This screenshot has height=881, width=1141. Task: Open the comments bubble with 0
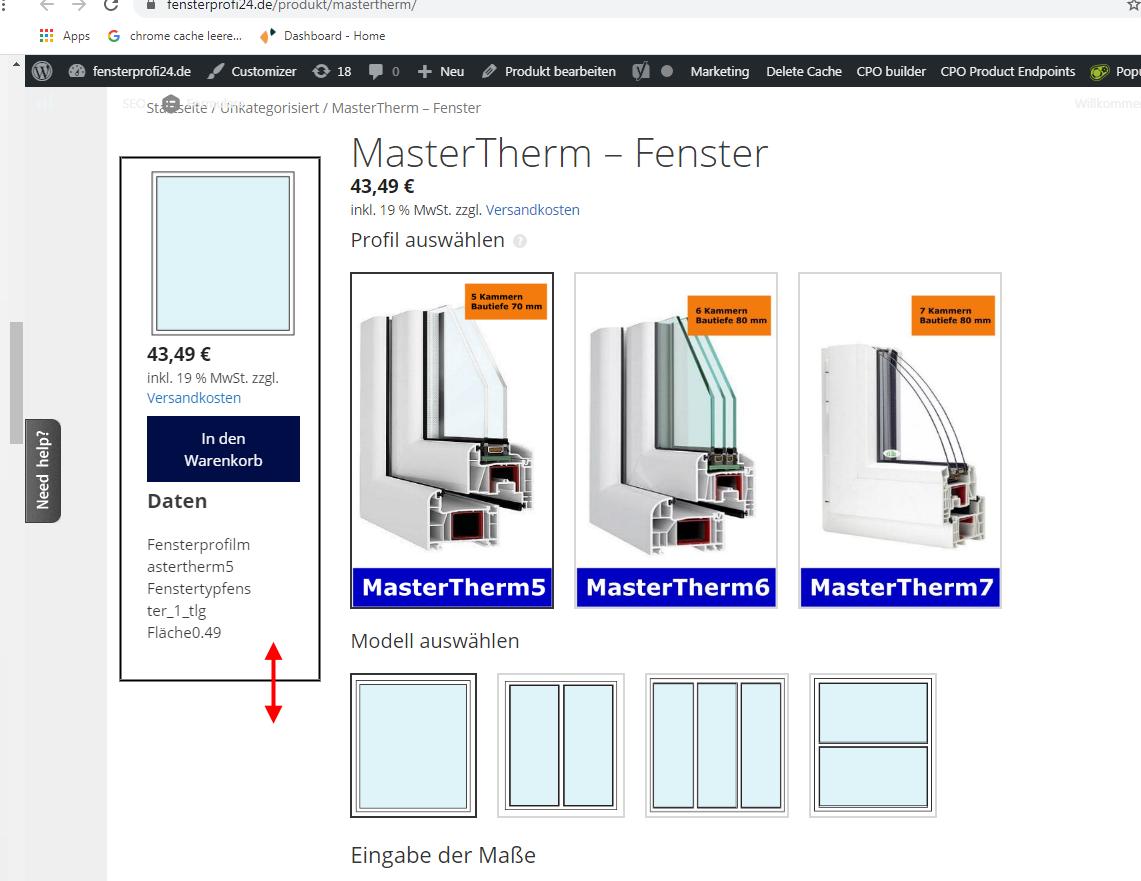[x=384, y=71]
